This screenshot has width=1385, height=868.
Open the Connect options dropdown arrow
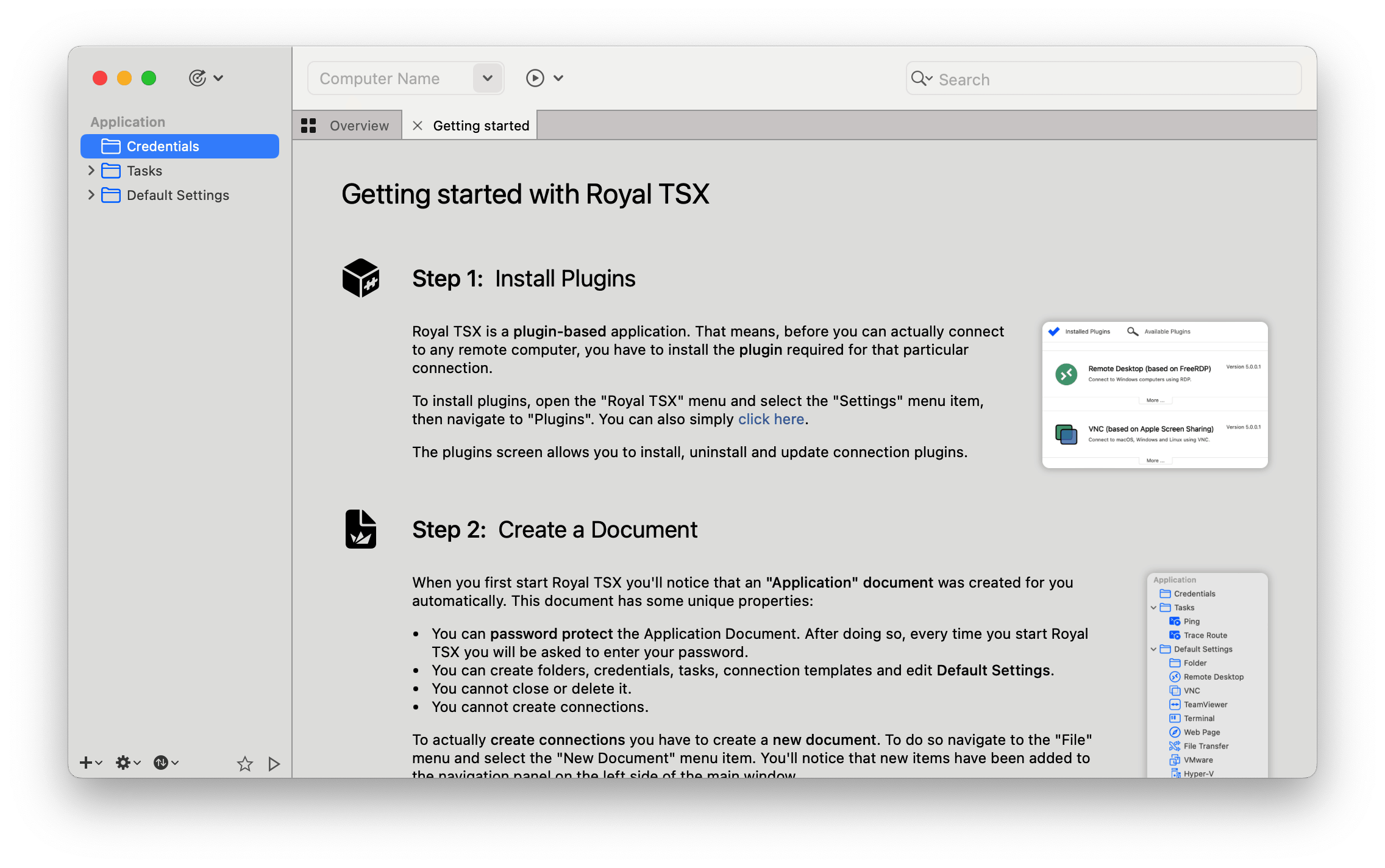(x=558, y=78)
